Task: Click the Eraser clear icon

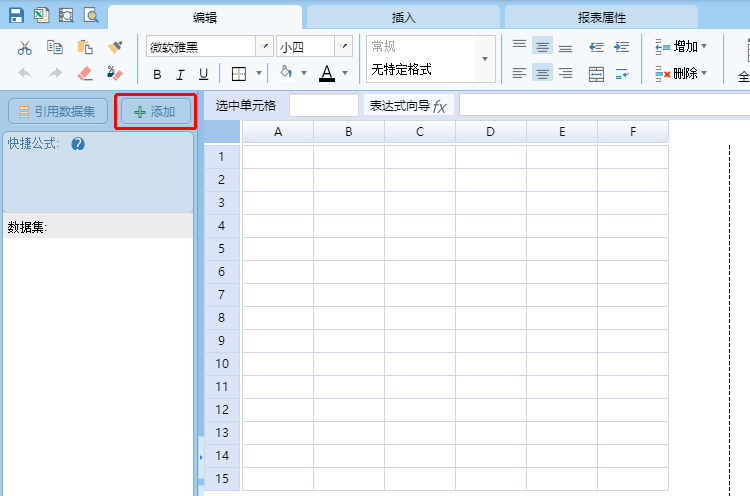Action: pyautogui.click(x=85, y=73)
